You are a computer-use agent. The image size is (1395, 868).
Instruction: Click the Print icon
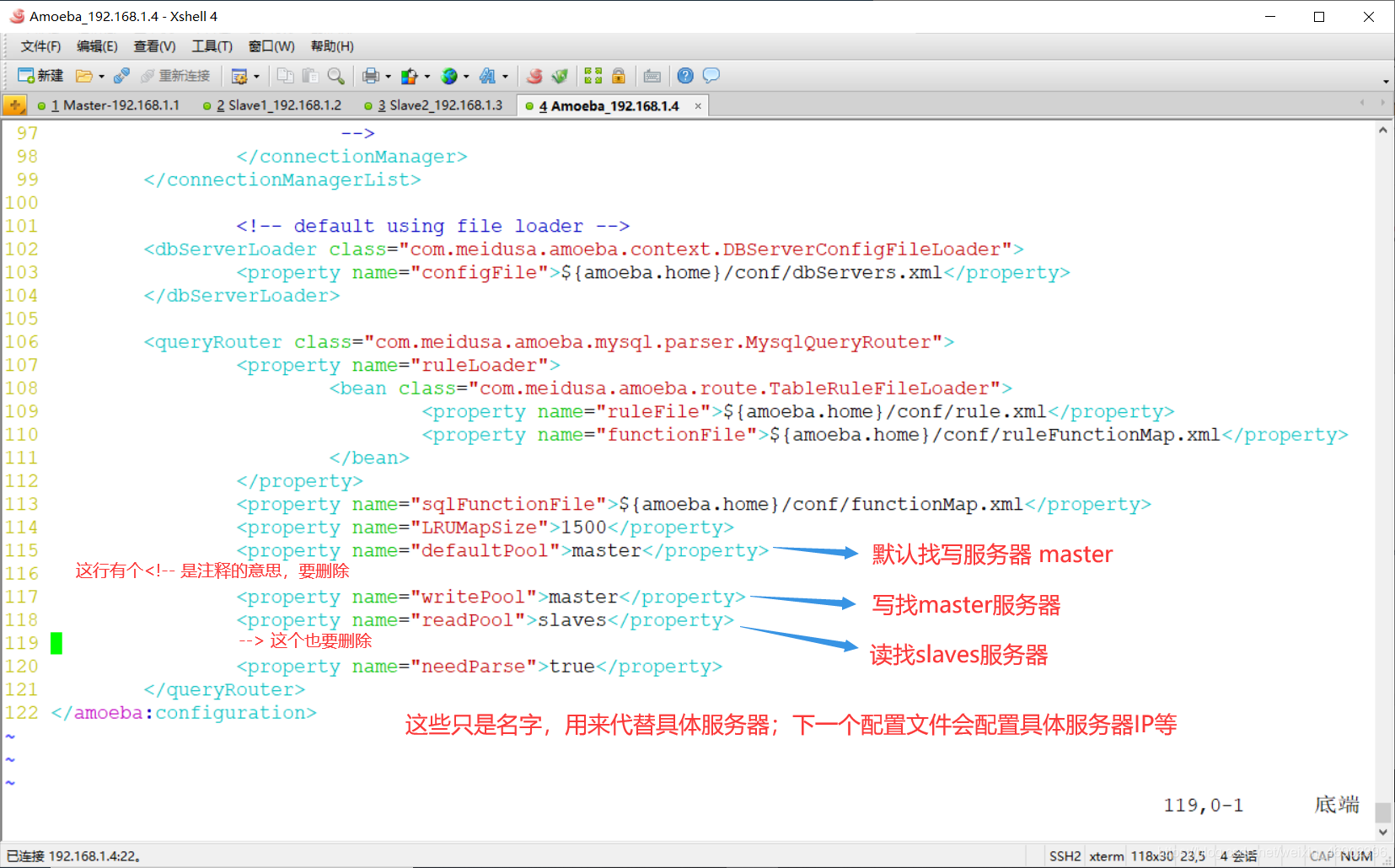[x=370, y=76]
